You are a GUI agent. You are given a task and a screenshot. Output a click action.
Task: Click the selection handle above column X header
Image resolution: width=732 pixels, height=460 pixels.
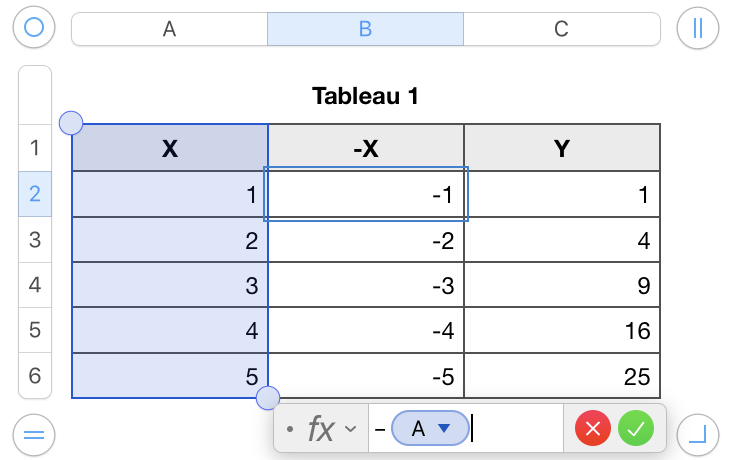(x=72, y=123)
